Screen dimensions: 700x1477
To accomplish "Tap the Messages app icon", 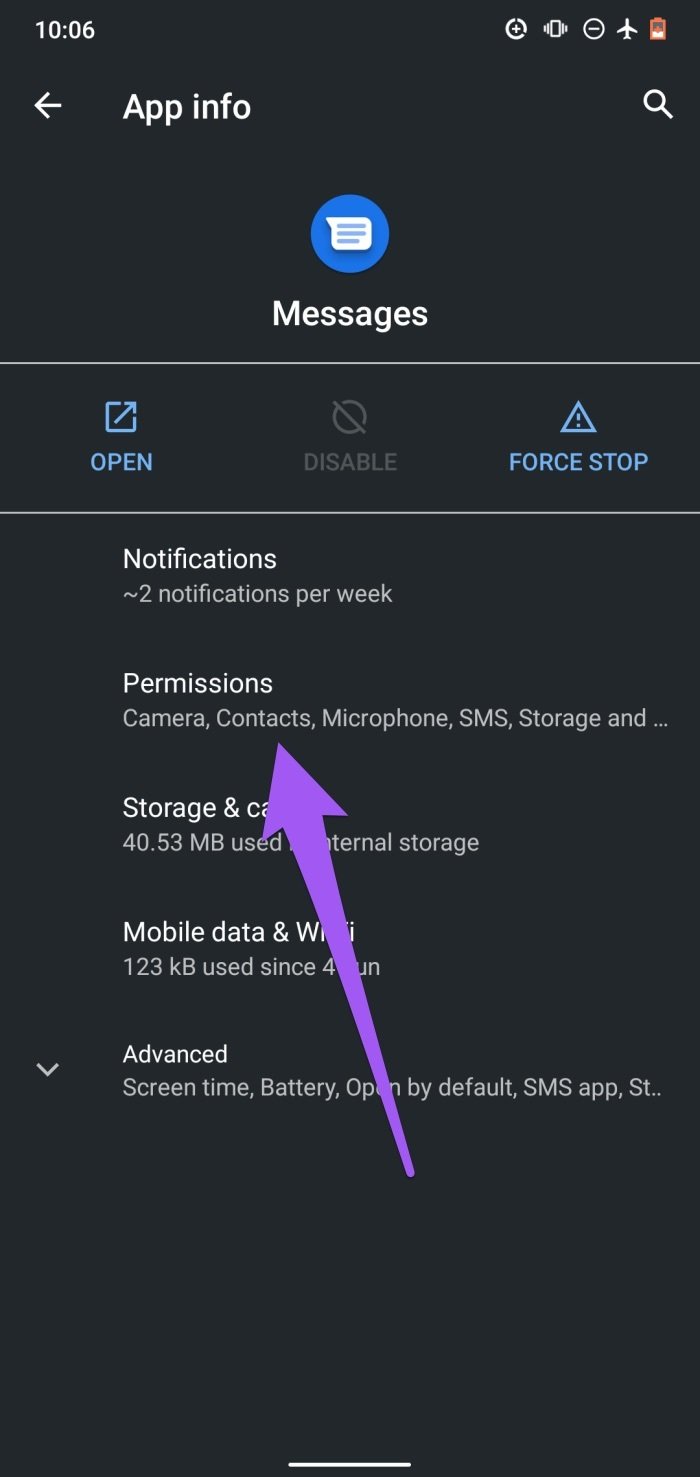I will click(349, 233).
